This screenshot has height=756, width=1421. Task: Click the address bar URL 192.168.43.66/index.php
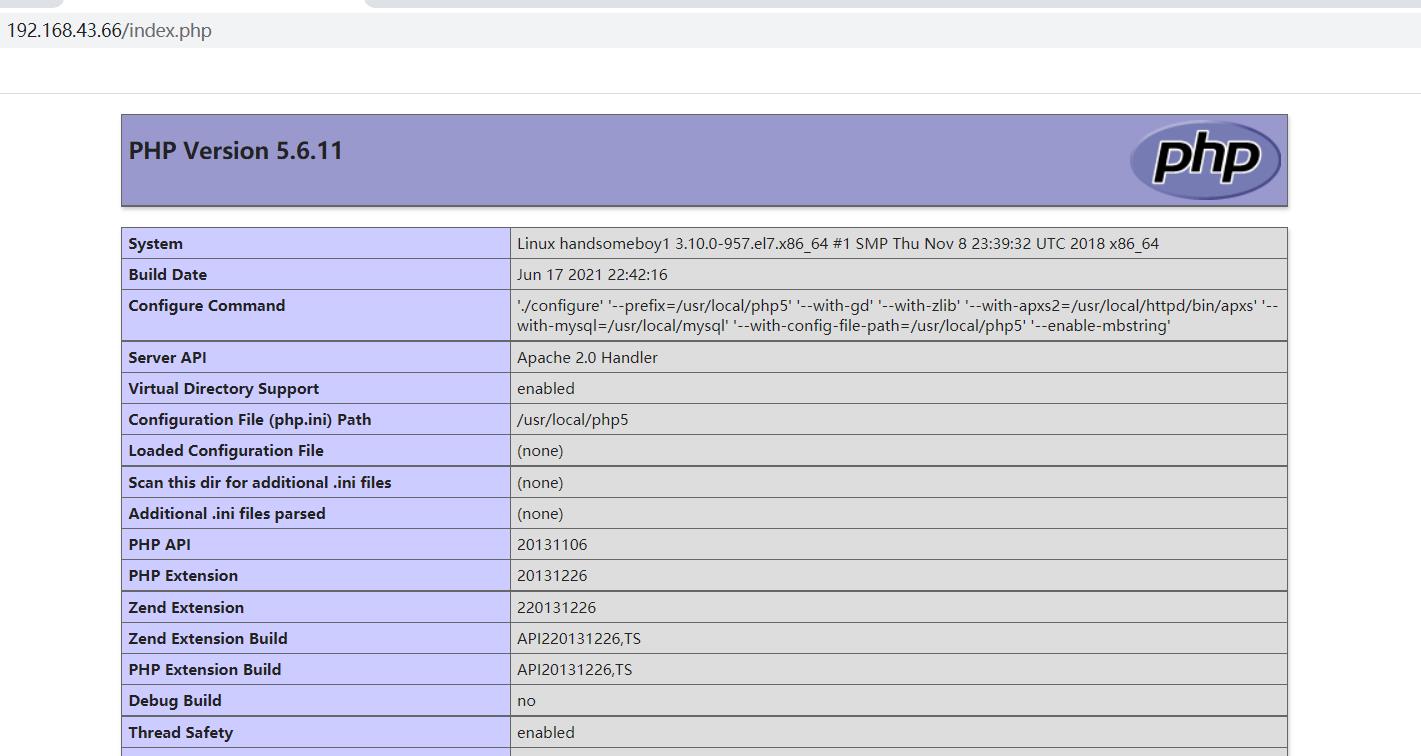109,31
